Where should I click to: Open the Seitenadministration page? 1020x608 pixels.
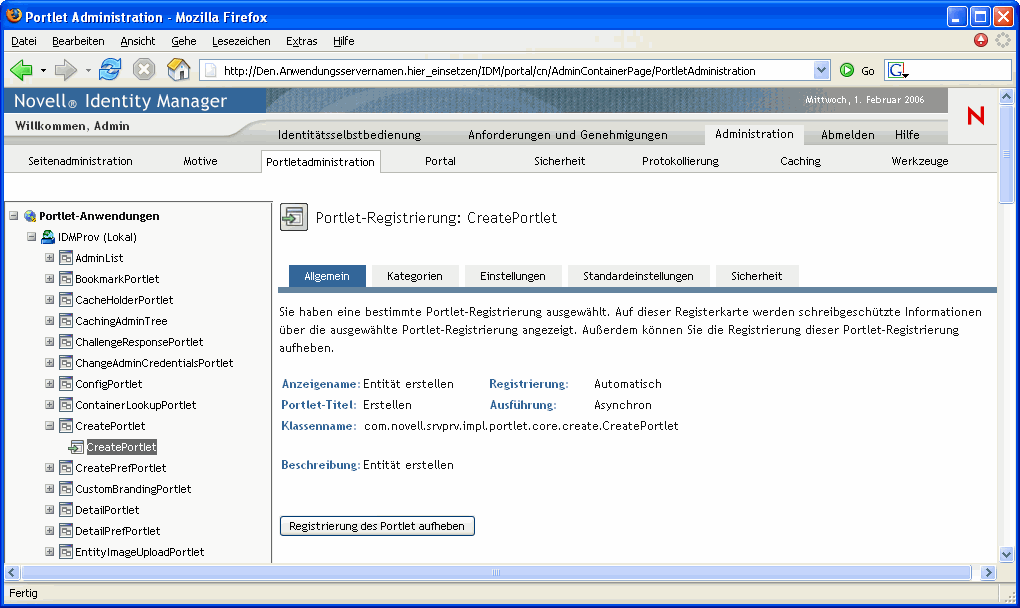coord(80,161)
